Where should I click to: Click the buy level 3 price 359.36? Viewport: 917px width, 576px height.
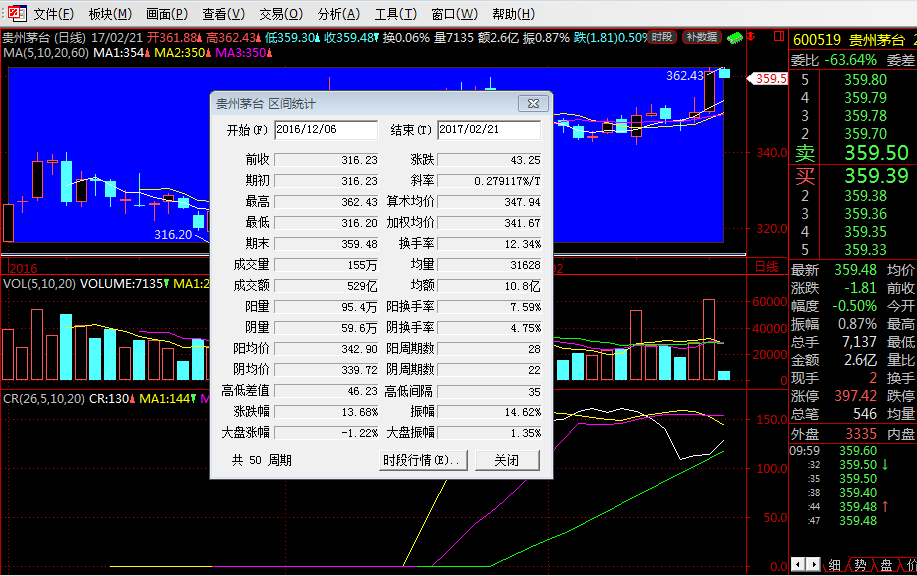coord(865,213)
